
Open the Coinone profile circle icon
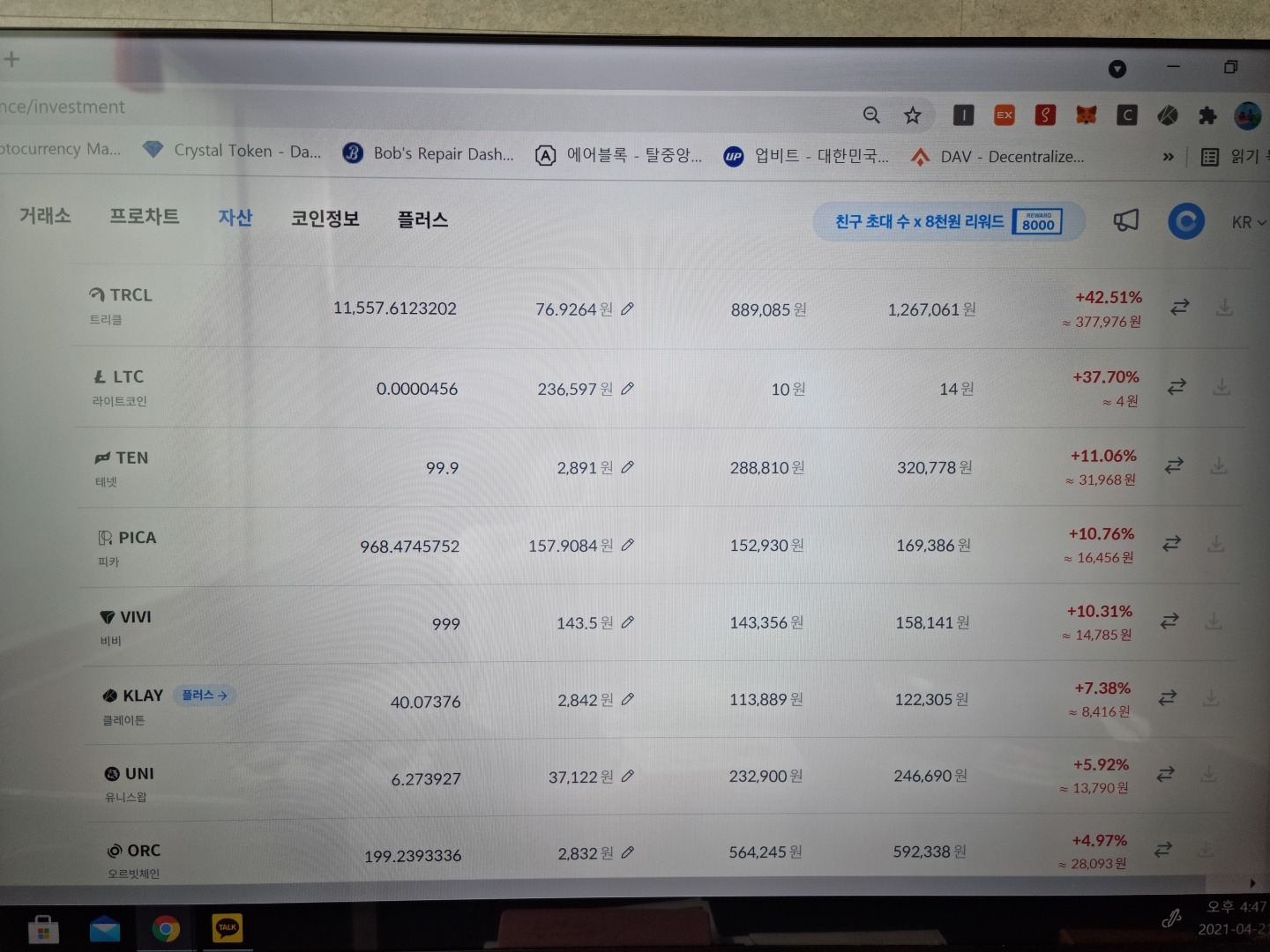coord(1186,221)
